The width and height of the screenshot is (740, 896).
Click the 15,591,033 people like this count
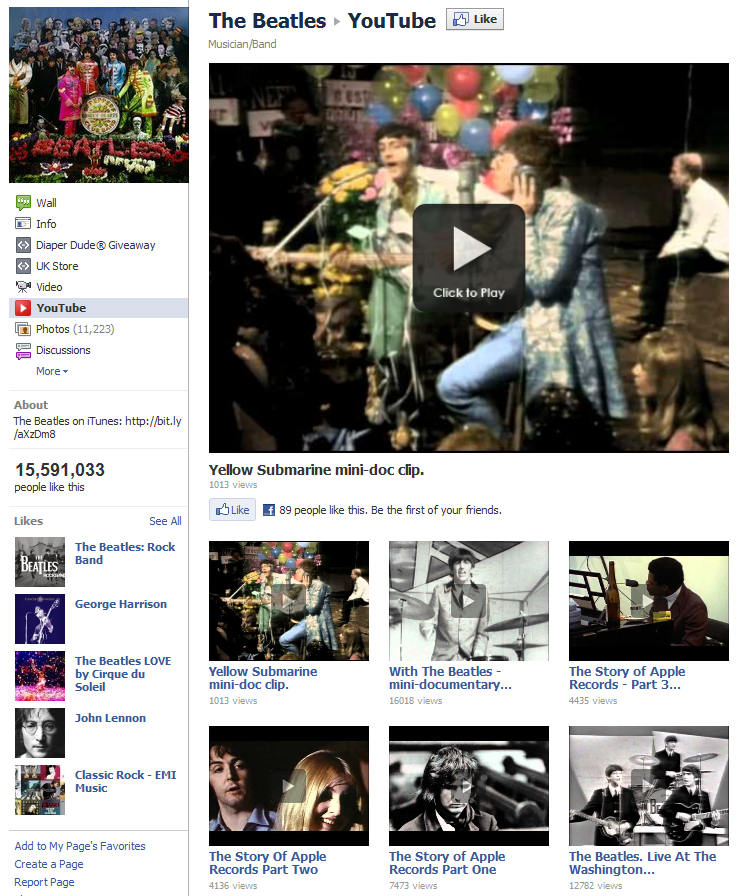tap(59, 477)
